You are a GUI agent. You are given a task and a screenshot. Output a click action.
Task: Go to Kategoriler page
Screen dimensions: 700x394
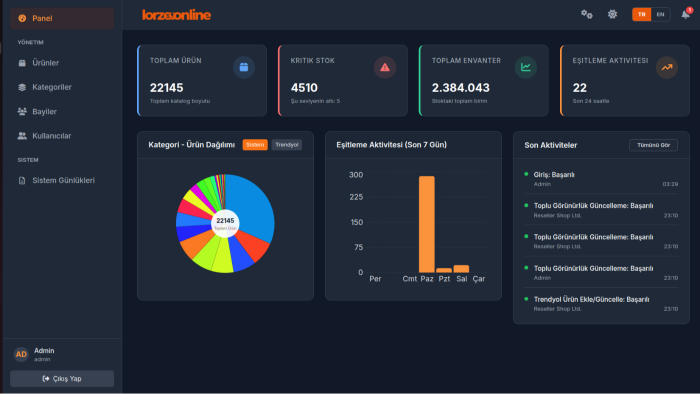pyautogui.click(x=62, y=87)
